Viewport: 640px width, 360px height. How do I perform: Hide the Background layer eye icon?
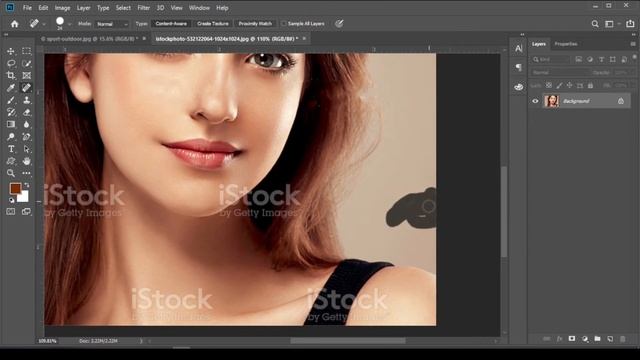click(x=535, y=101)
